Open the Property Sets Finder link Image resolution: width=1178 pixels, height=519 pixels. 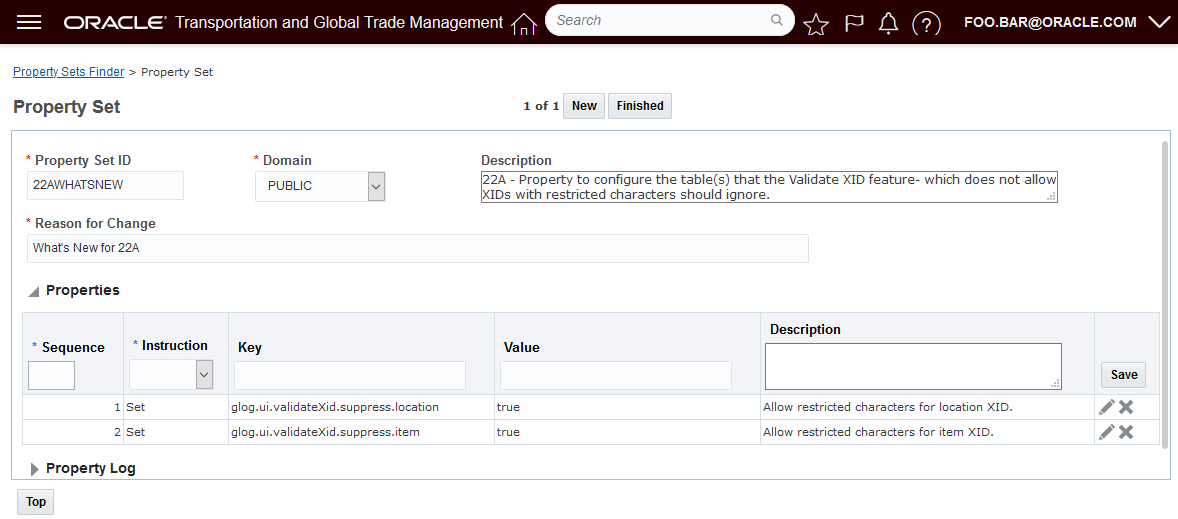click(68, 72)
